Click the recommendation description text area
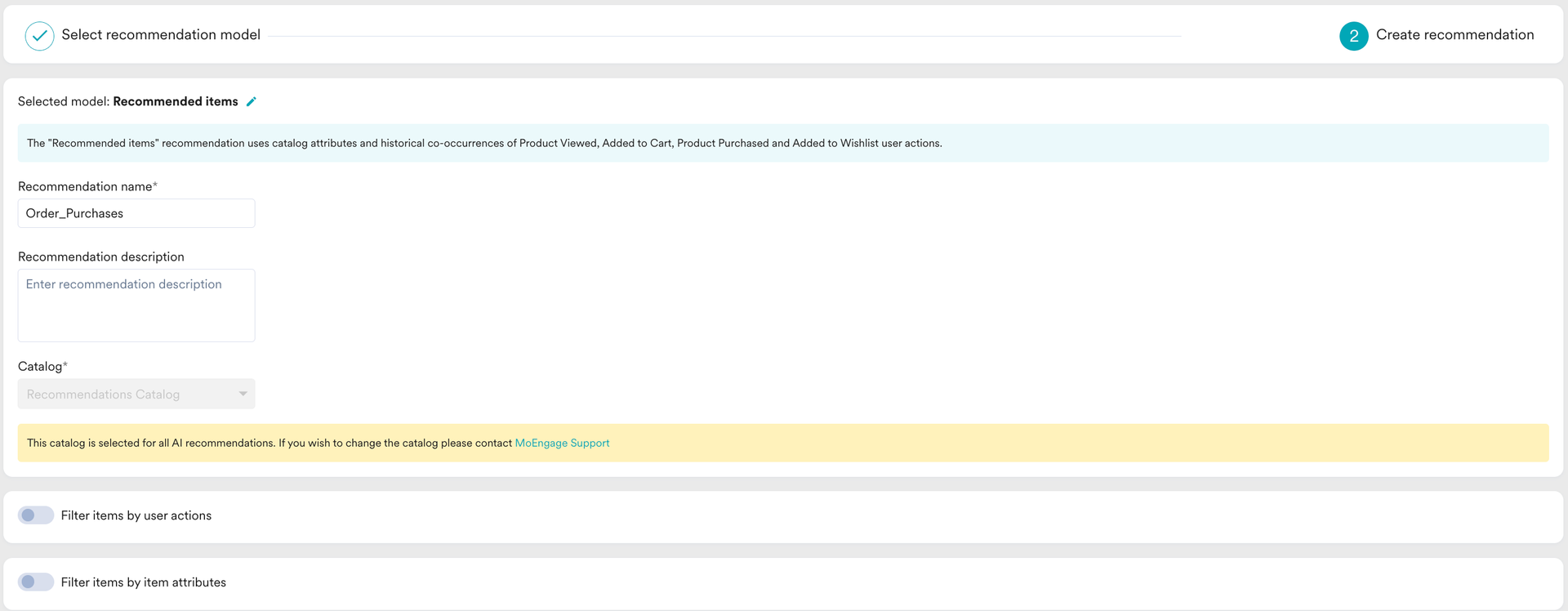Viewport: 1568px width, 611px height. 136,305
